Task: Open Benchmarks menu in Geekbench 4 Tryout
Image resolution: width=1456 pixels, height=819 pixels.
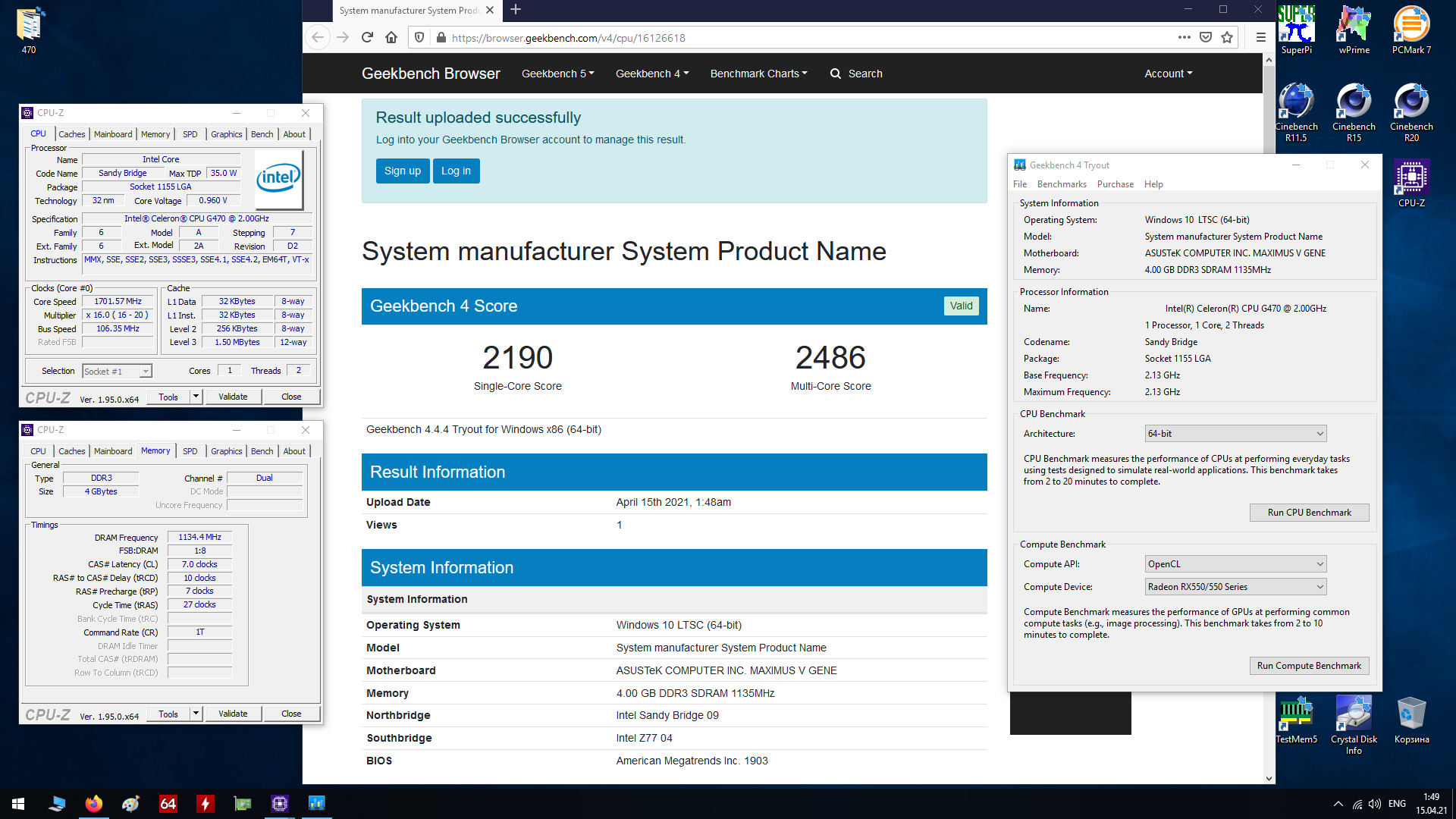Action: tap(1062, 184)
